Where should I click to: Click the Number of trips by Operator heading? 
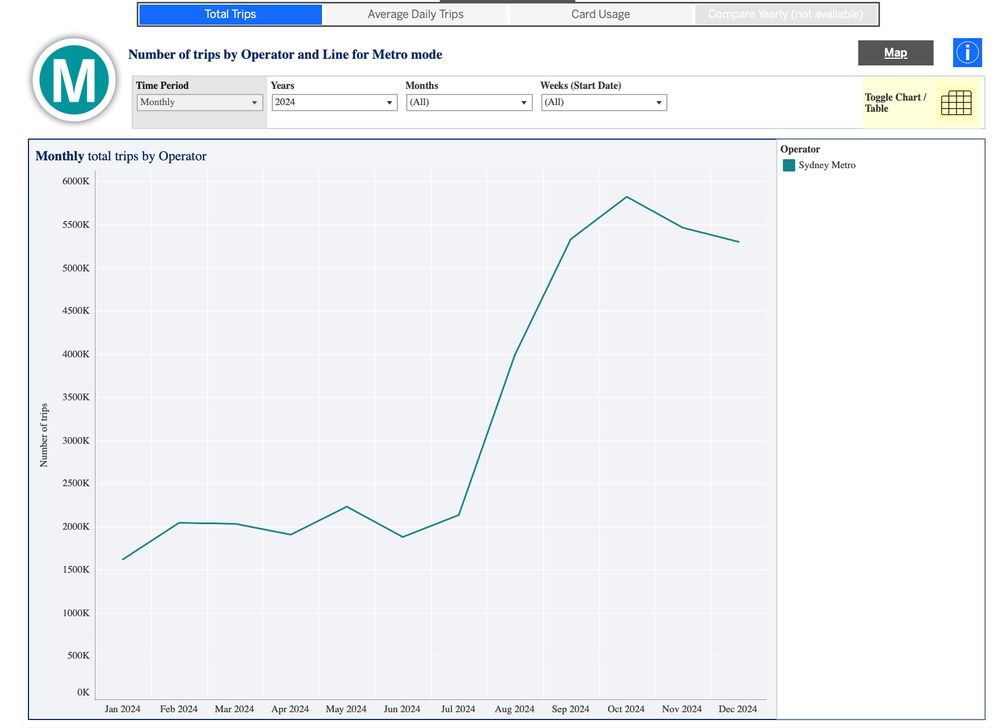pyautogui.click(x=285, y=55)
